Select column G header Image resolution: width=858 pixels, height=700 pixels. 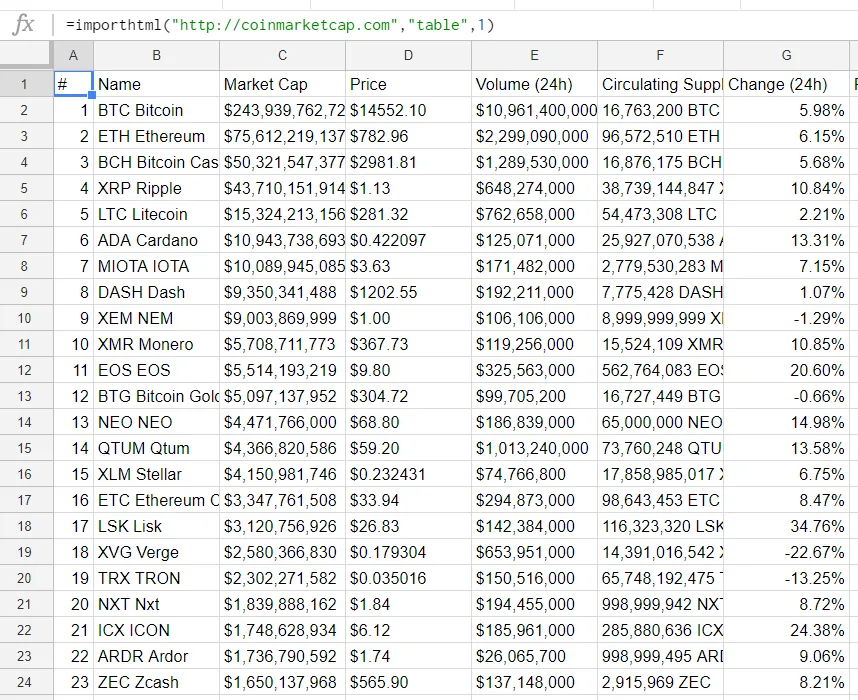(x=786, y=55)
